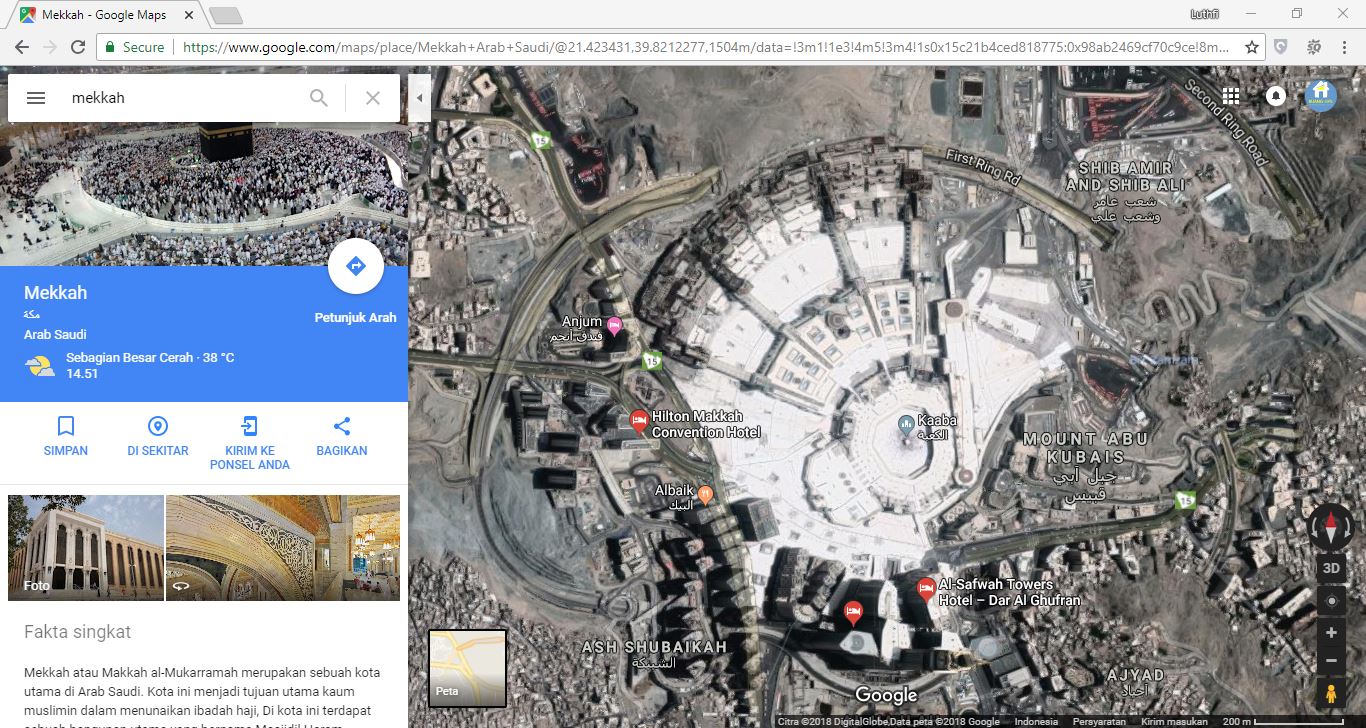Open Chrome's three-dot customize menu
The image size is (1366, 728).
pyautogui.click(x=1344, y=46)
